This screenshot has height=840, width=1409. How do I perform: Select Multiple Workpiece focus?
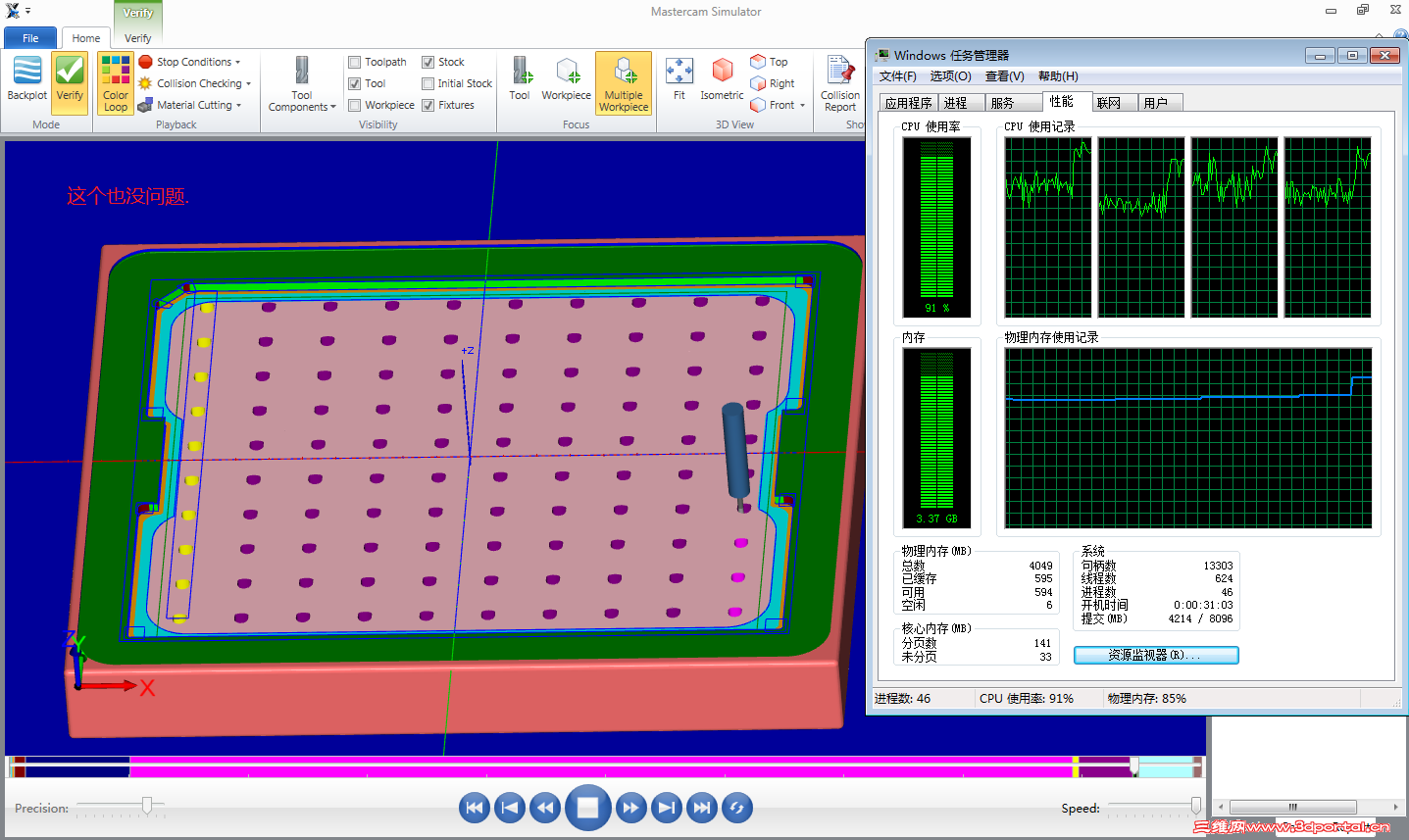(x=624, y=83)
